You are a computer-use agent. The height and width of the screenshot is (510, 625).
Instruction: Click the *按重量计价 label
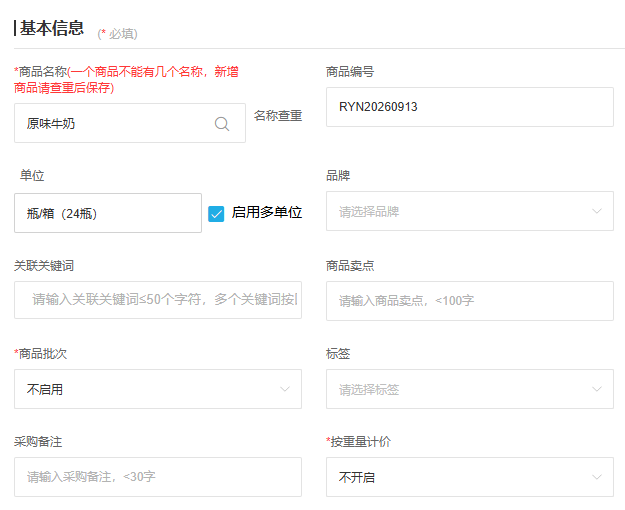coord(358,442)
